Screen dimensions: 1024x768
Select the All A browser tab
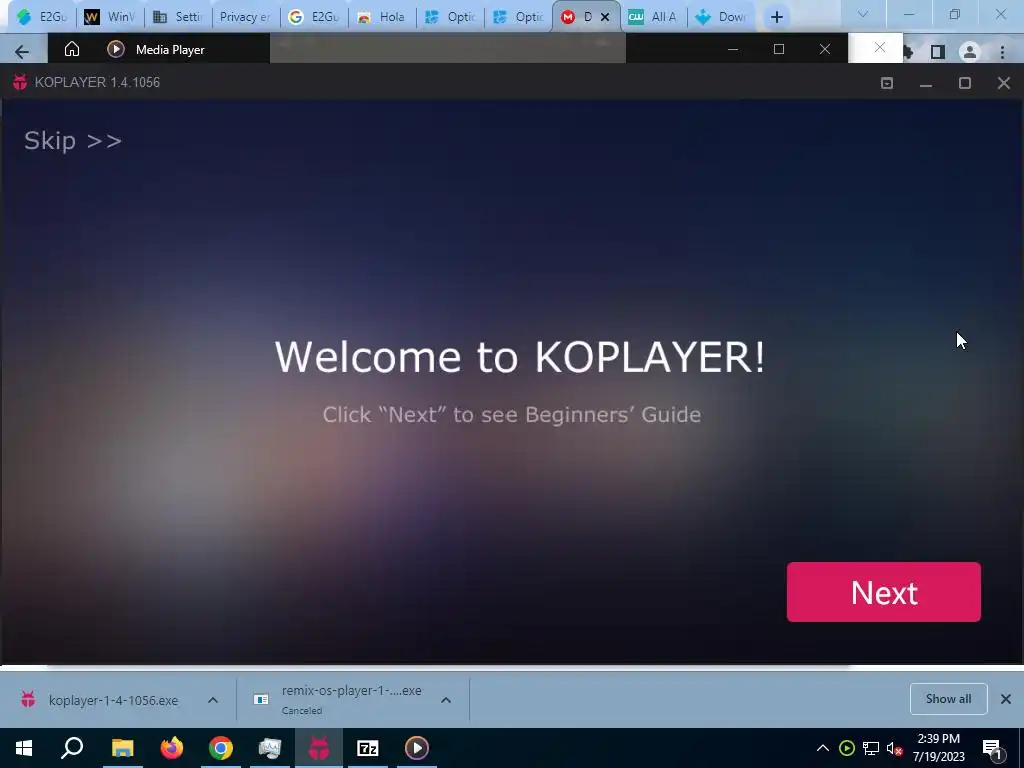pos(652,17)
